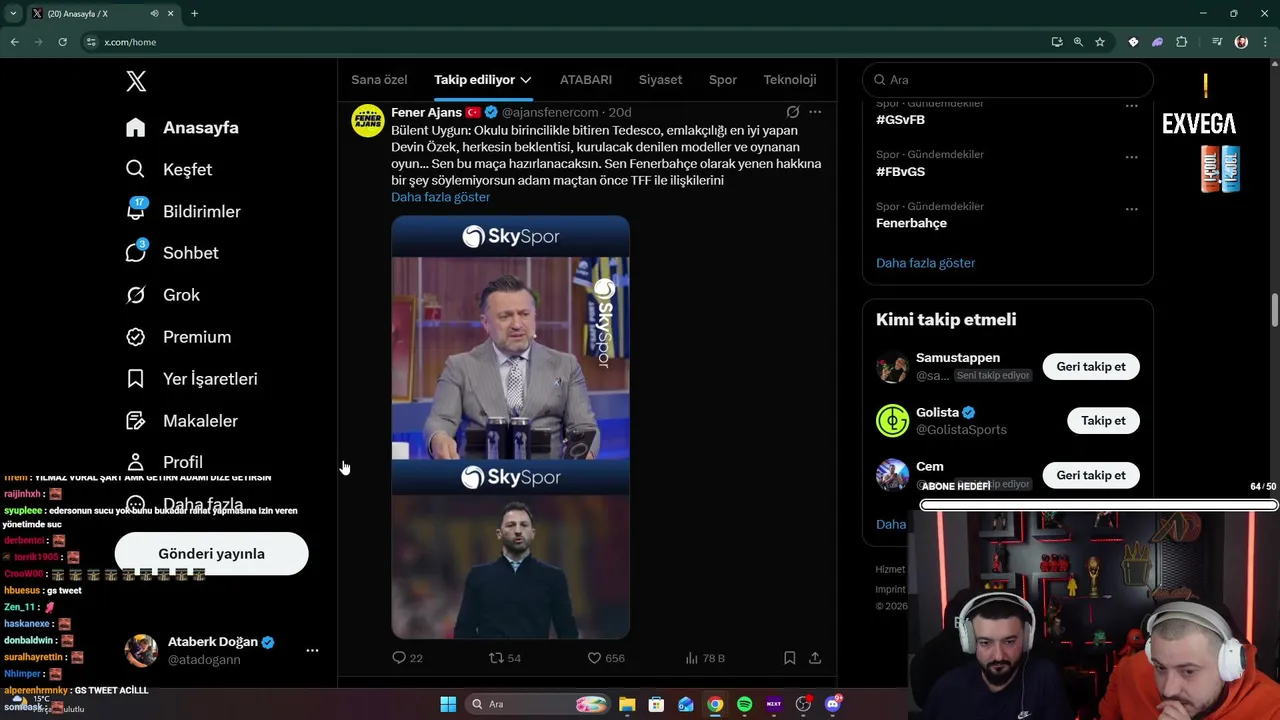The image size is (1280, 720).
Task: Open more options for #FBvGS trend
Action: [x=1131, y=157]
